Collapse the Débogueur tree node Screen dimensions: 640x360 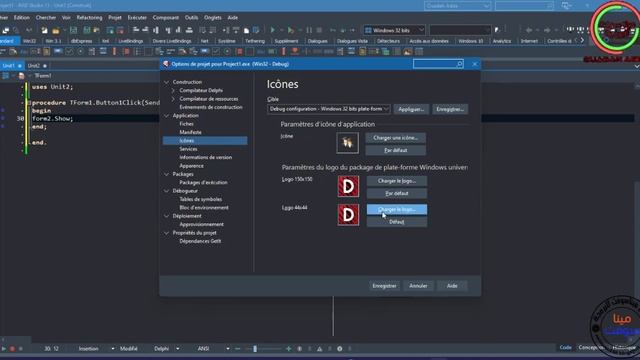(x=166, y=191)
